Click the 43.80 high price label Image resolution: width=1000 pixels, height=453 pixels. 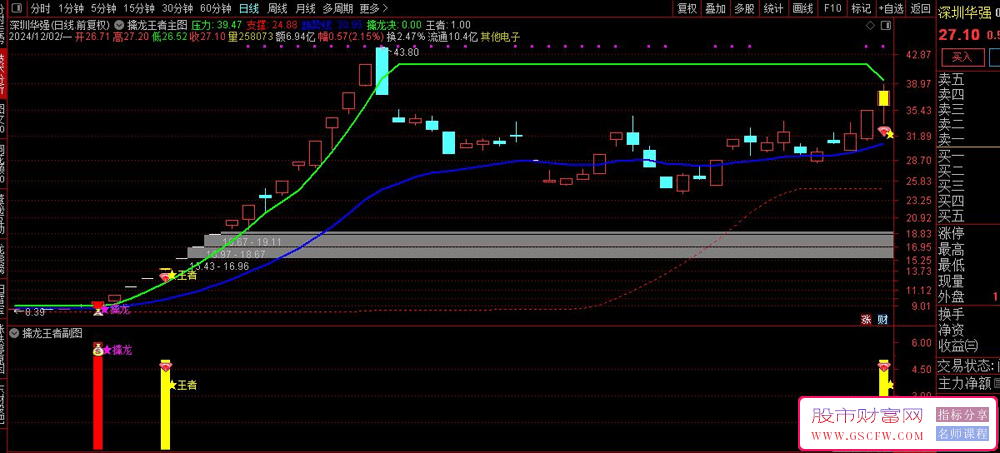[406, 52]
